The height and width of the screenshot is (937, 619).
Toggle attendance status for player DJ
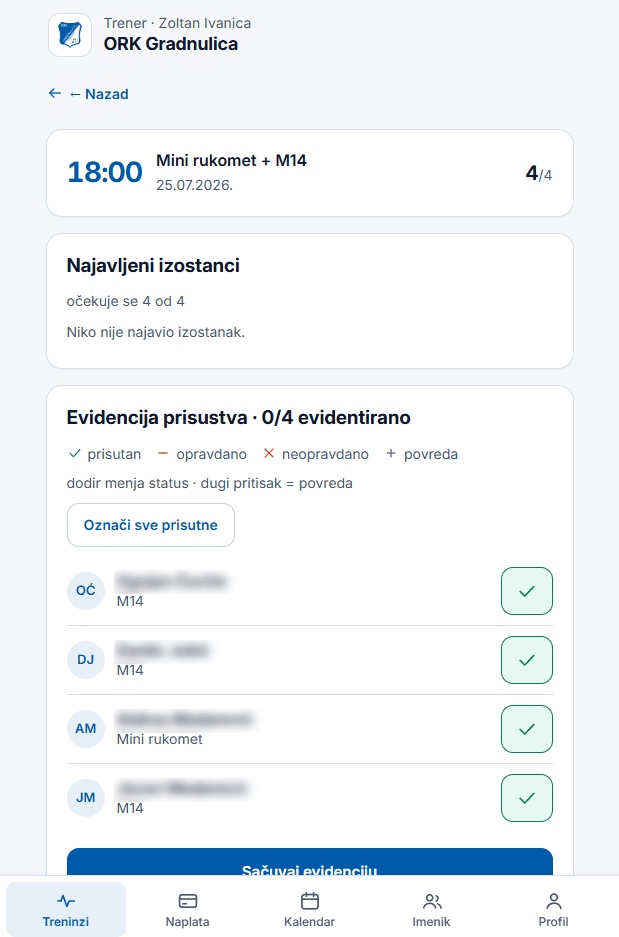526,660
